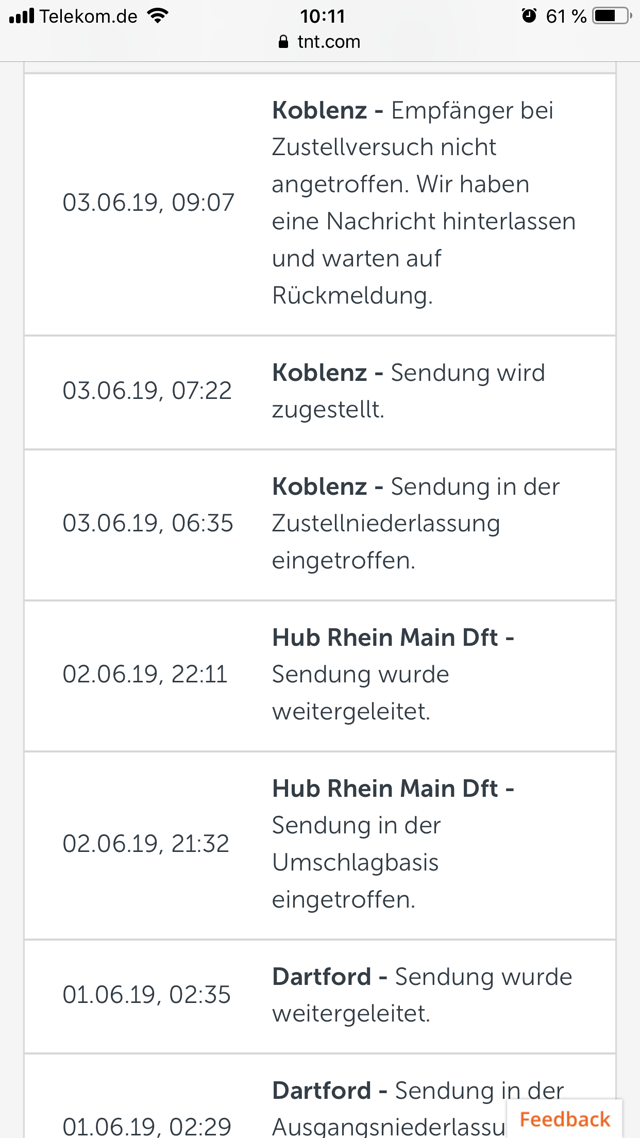Select Hub Rhein Main Umschlagbasis eingetroffen entry
This screenshot has width=640, height=1138.
[x=393, y=844]
